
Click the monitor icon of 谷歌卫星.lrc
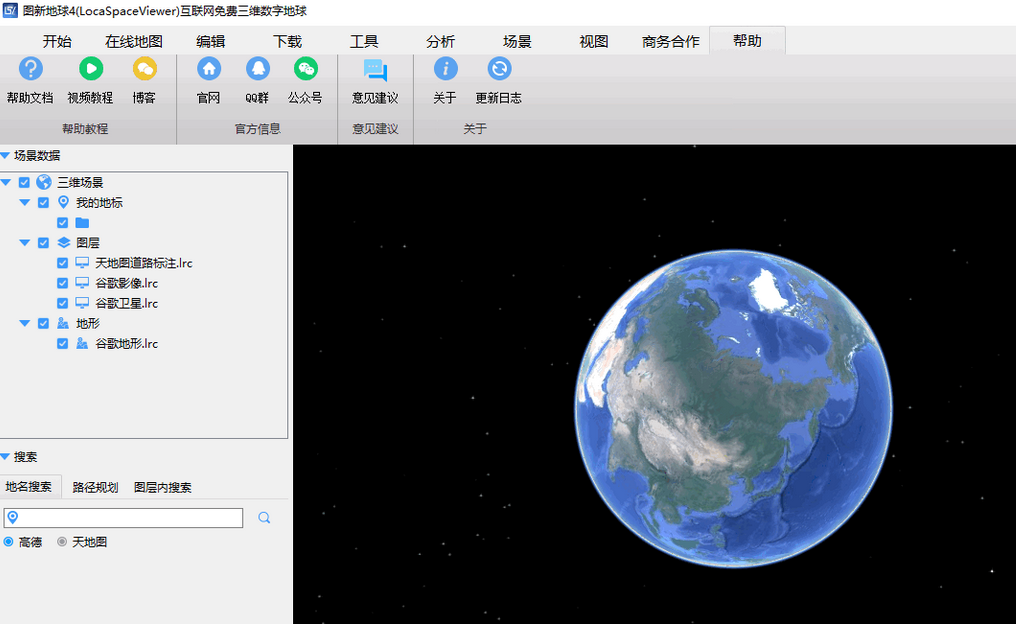click(82, 303)
